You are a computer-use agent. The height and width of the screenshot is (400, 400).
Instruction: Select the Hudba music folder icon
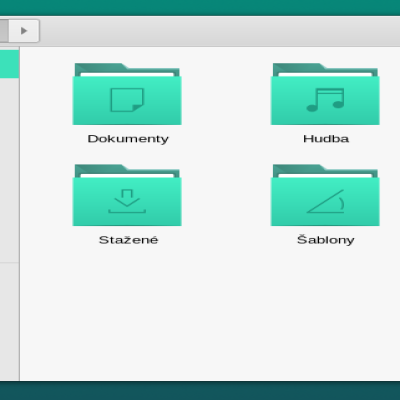(325, 94)
